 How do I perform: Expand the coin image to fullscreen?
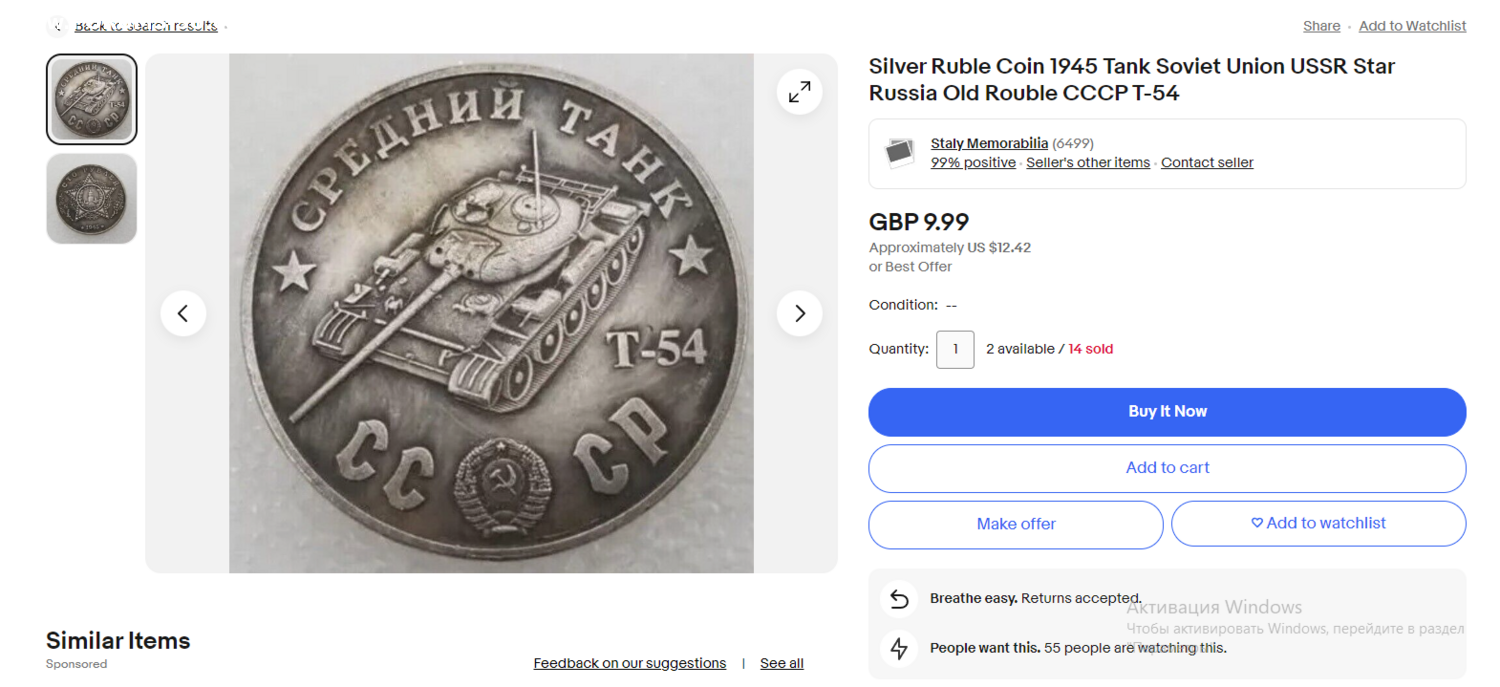tap(799, 93)
